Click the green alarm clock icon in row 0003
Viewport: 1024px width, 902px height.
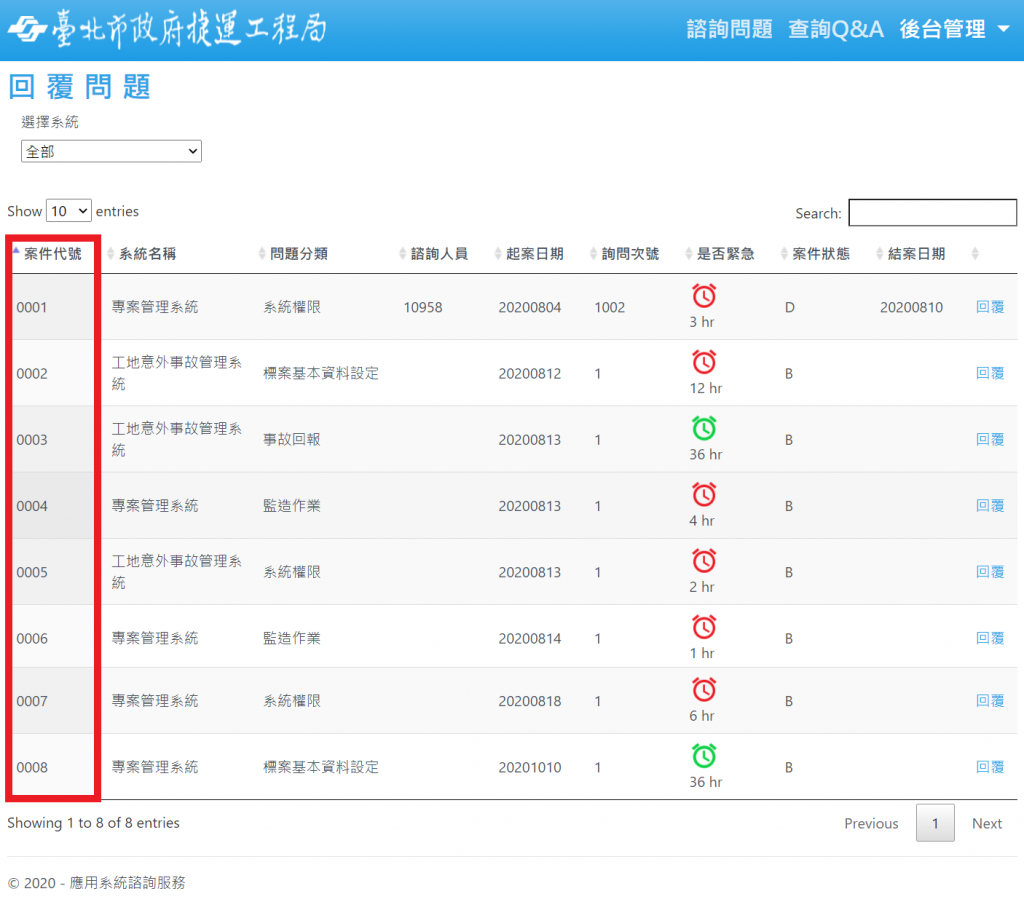[x=703, y=428]
